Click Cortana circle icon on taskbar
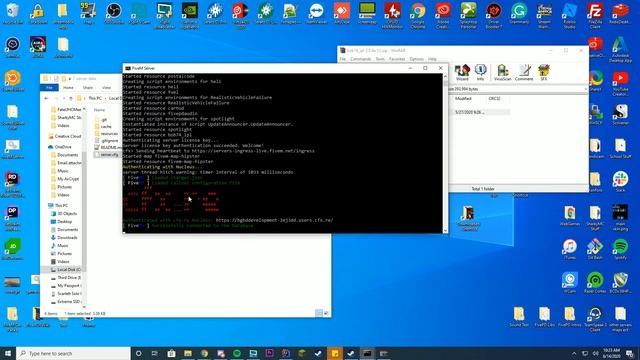This screenshot has width=640, height=360. point(138,353)
